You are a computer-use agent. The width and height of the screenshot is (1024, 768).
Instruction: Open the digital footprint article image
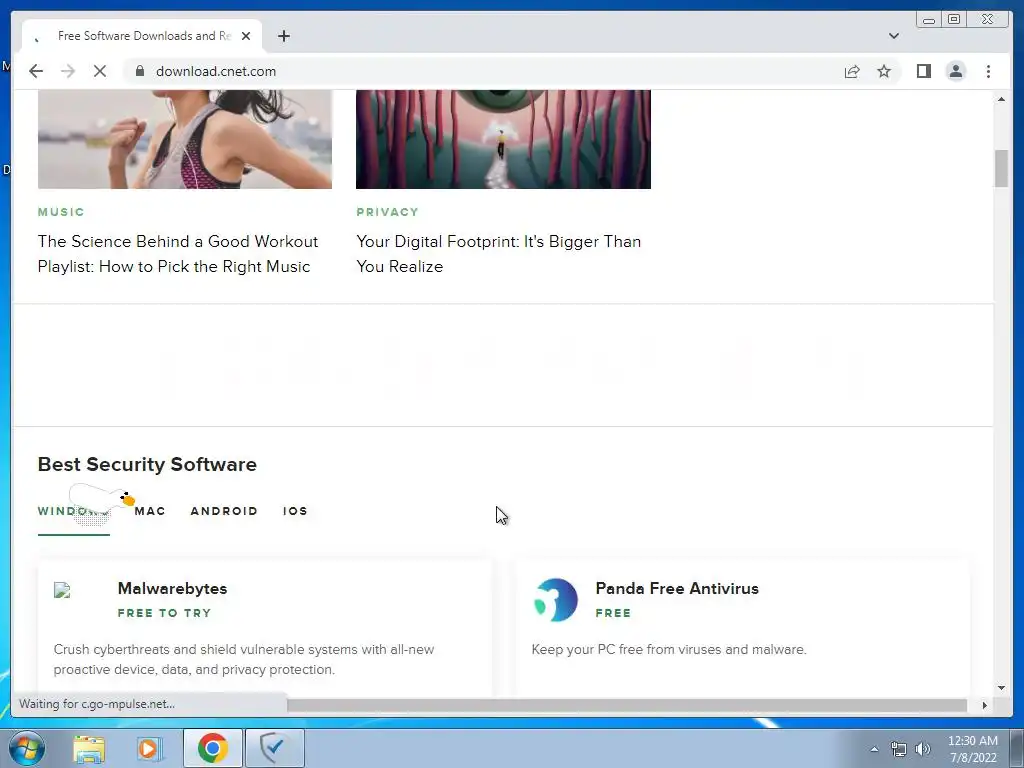click(504, 139)
